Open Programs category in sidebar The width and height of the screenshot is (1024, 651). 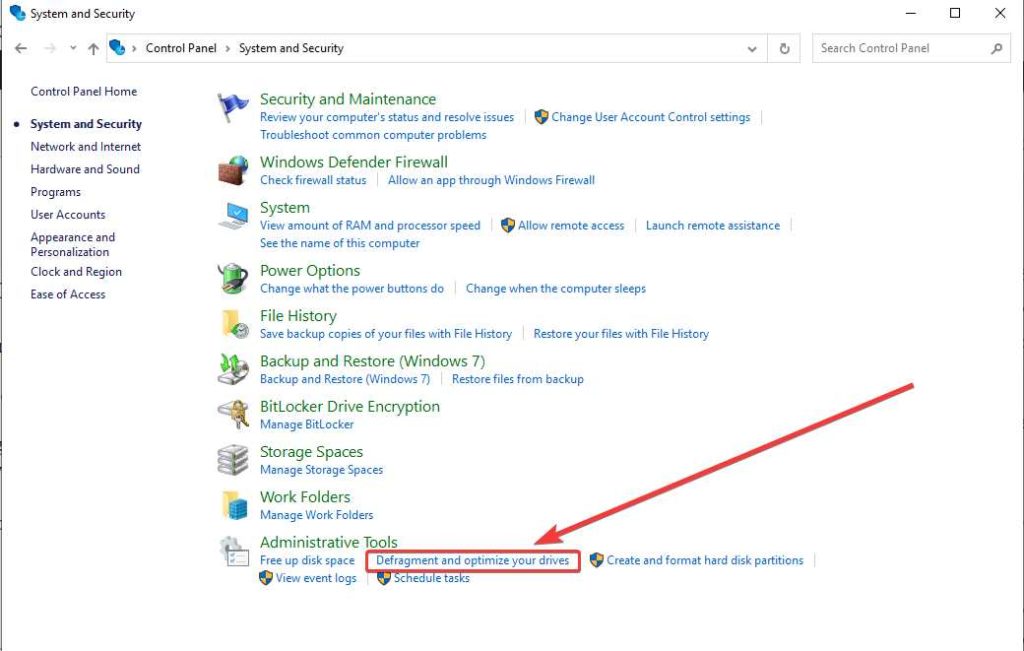click(x=56, y=192)
